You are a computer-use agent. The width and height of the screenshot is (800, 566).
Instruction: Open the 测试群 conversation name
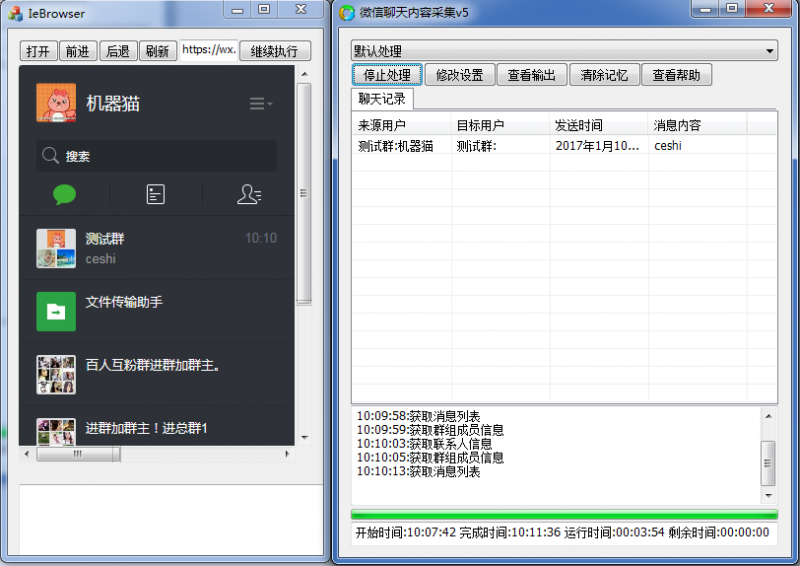pyautogui.click(x=105, y=238)
